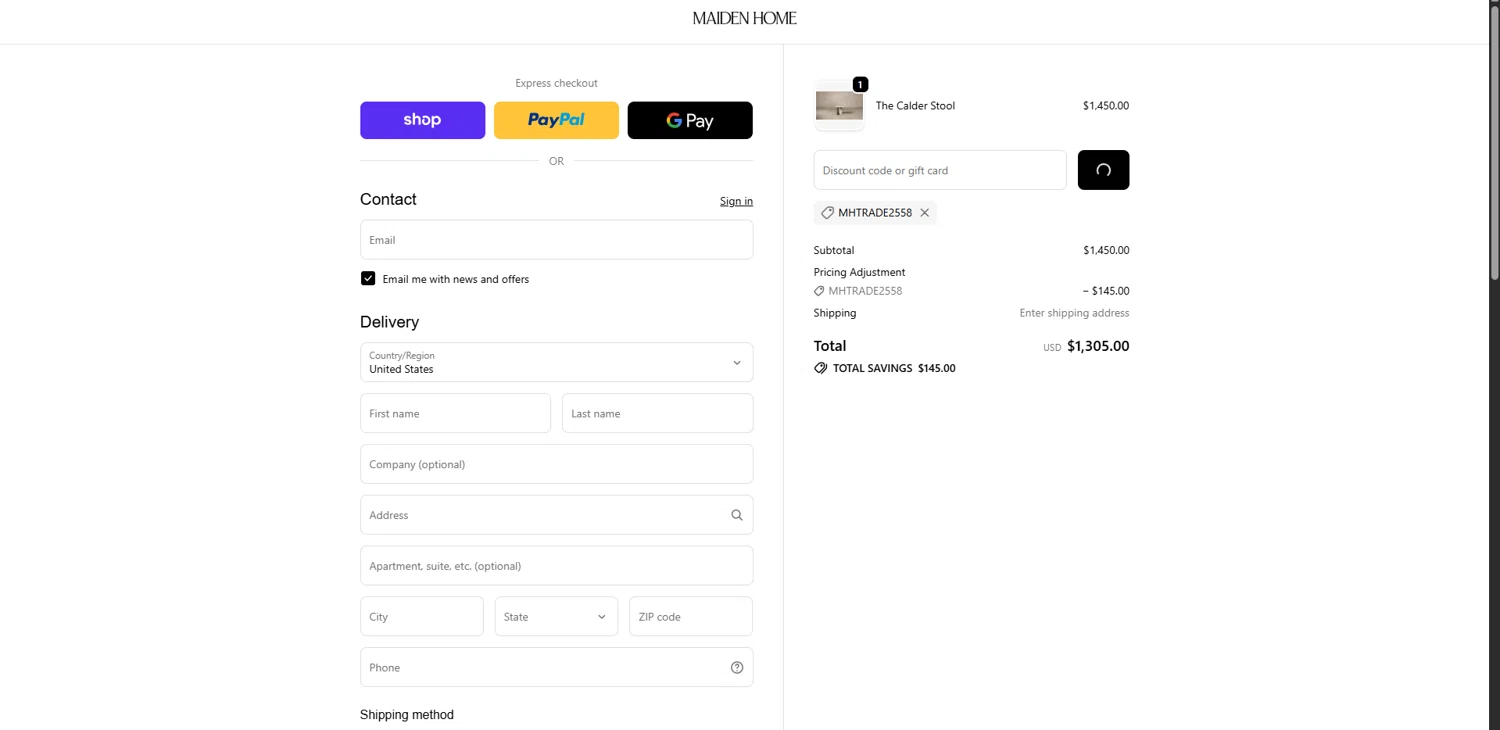Viewport: 1500px width, 730px height.
Task: Click the address search magnifier icon
Action: click(x=737, y=515)
